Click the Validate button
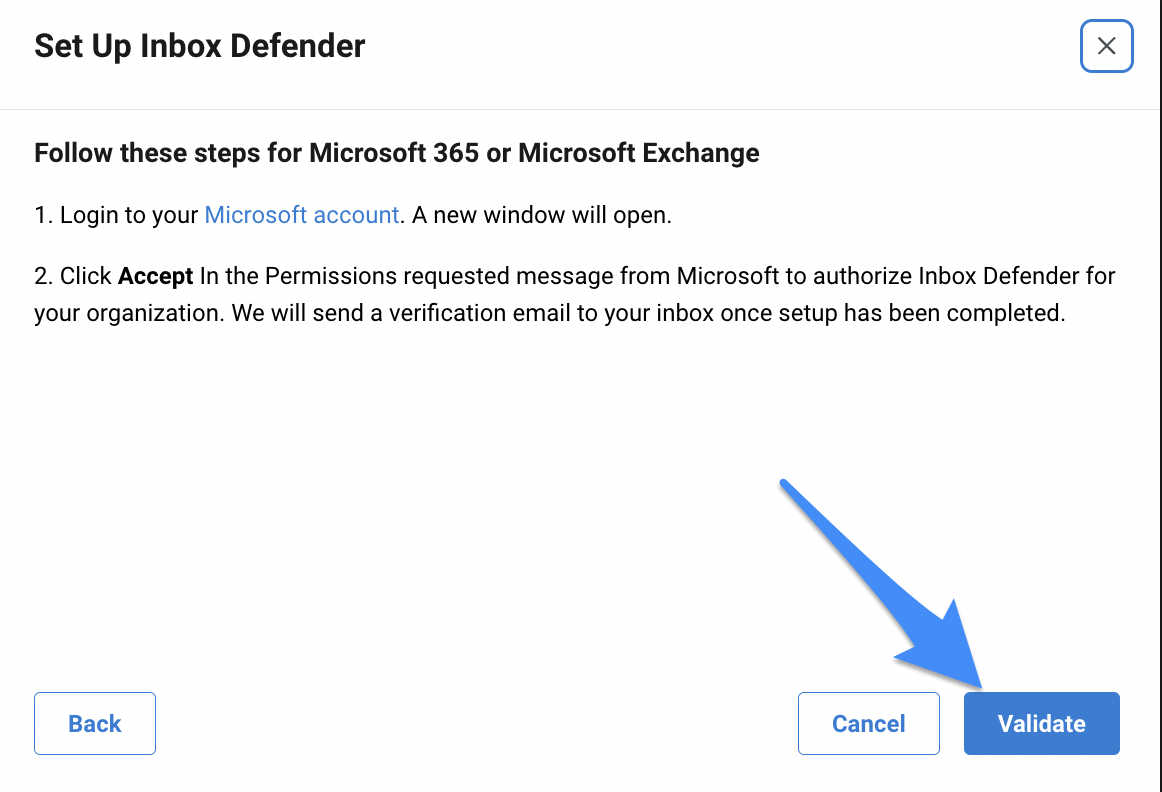Image resolution: width=1162 pixels, height=792 pixels. click(1041, 723)
